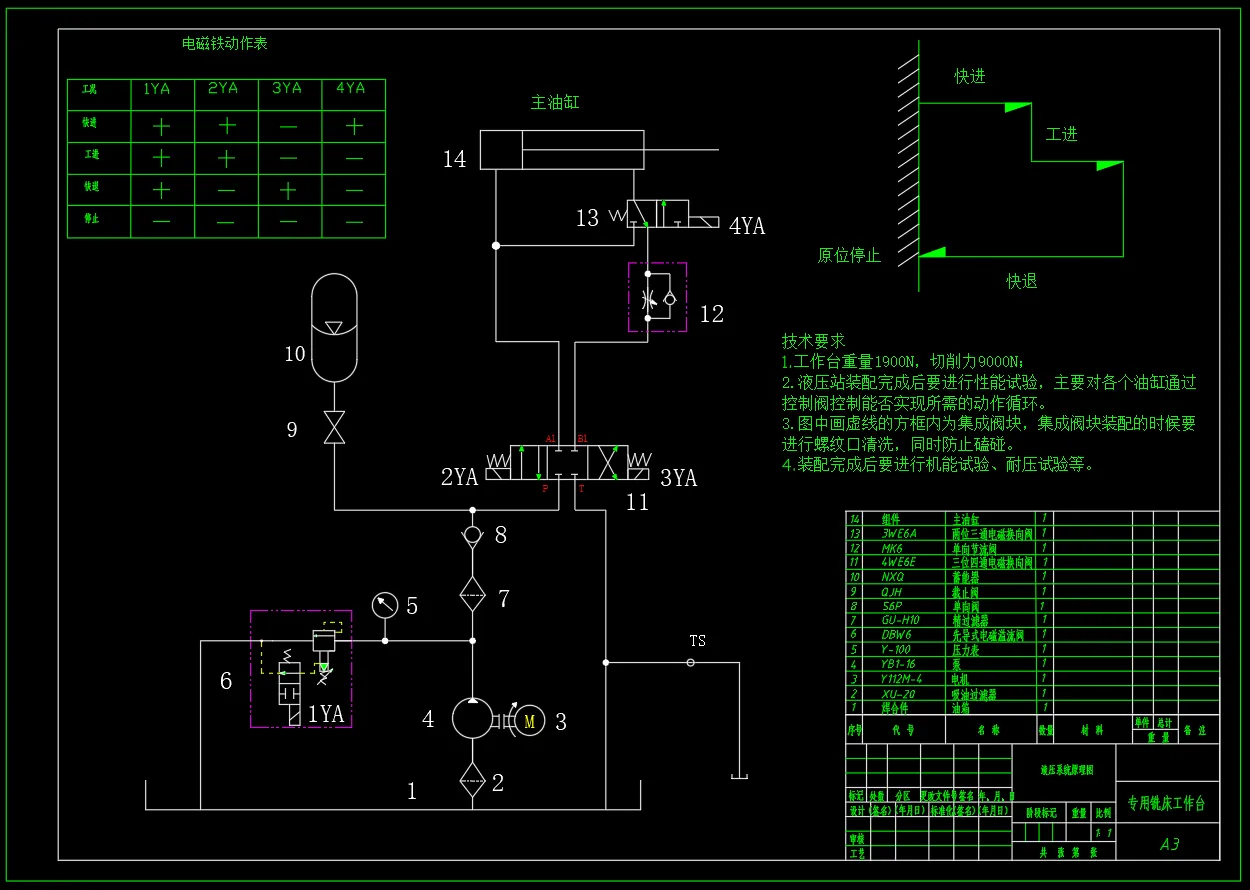Select the minus sign in 工进 row, 4YA column
Viewport: 1250px width, 890px height.
tap(353, 158)
